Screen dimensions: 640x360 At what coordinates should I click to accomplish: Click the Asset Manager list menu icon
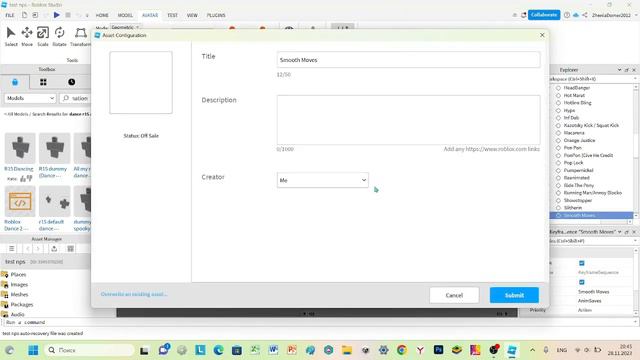[11, 249]
